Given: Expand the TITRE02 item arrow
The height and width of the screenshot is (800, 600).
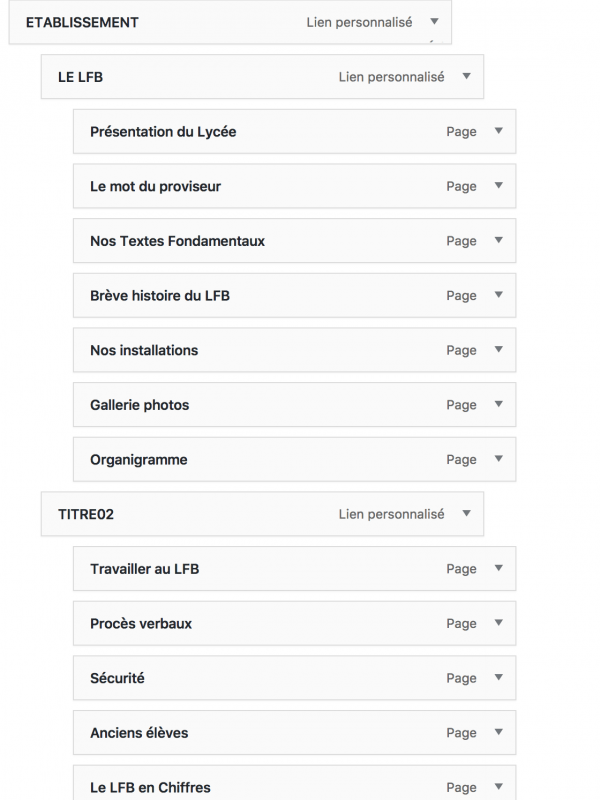Looking at the screenshot, I should (x=466, y=514).
